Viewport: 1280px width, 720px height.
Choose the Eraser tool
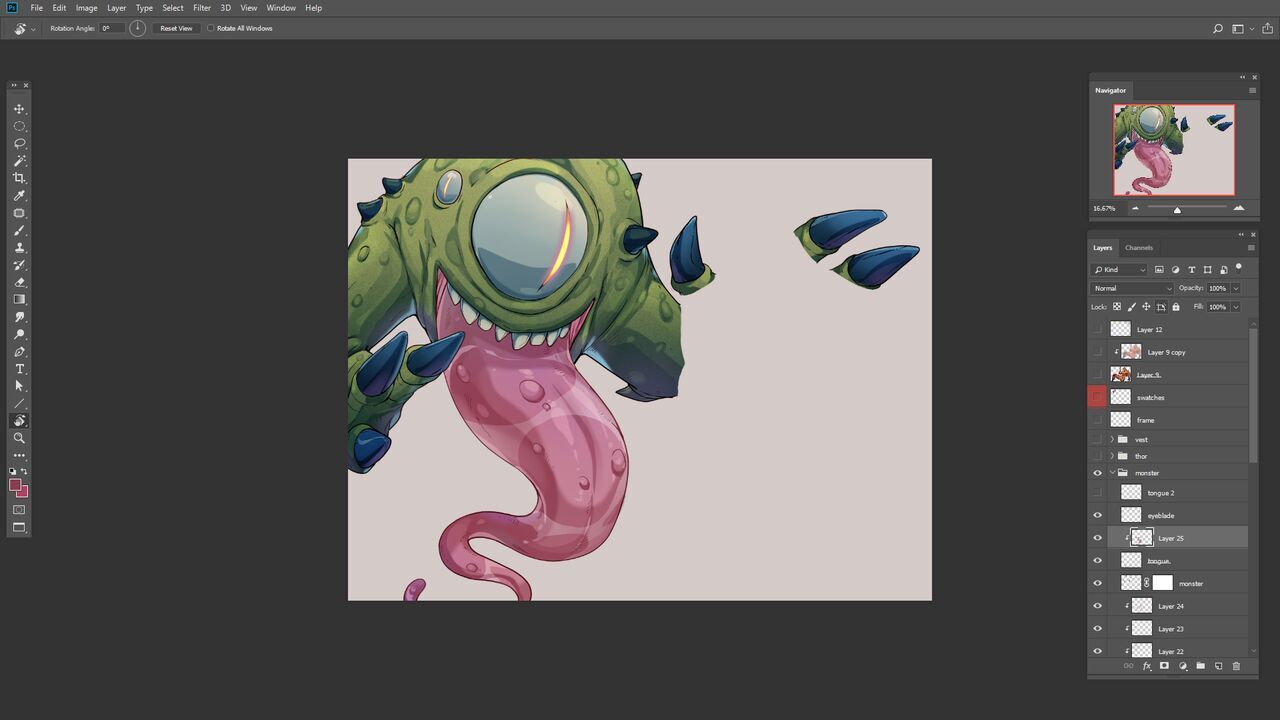click(x=19, y=283)
